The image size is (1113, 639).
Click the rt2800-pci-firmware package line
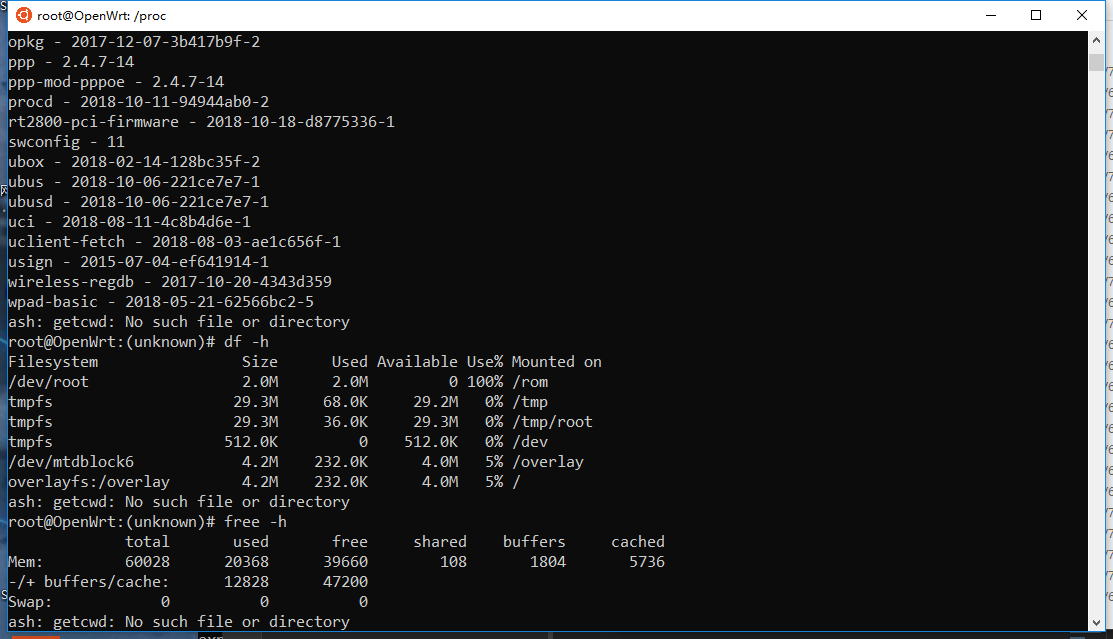(x=202, y=121)
